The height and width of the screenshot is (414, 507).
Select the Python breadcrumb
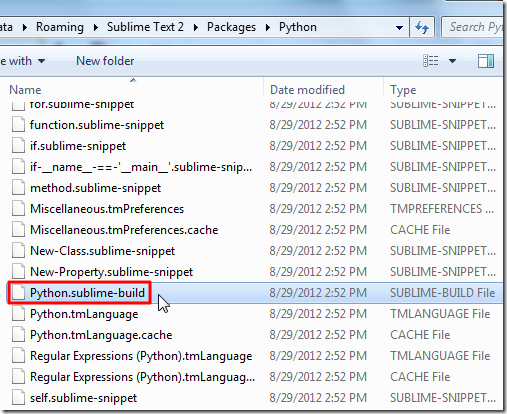tap(298, 27)
